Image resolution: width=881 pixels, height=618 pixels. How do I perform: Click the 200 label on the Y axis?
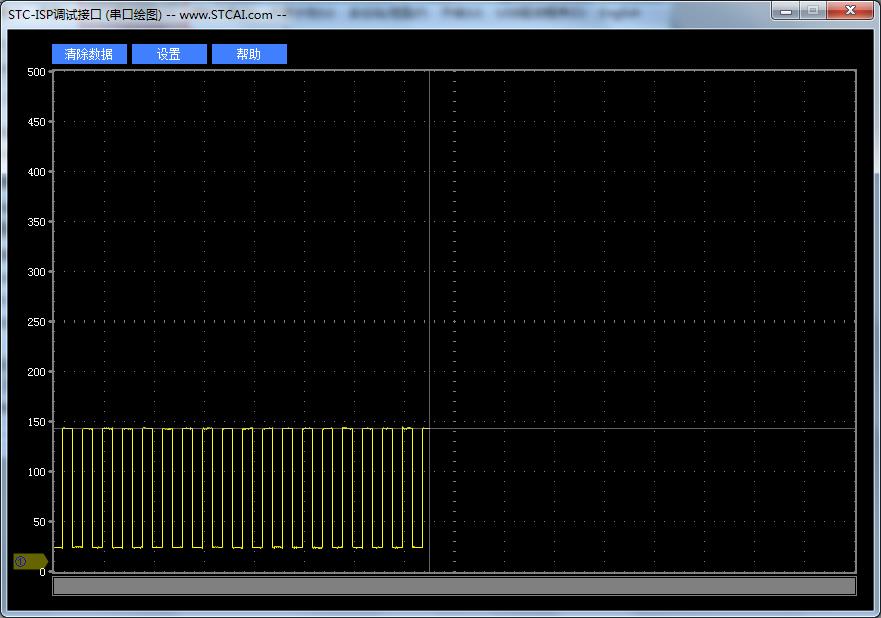(x=37, y=372)
